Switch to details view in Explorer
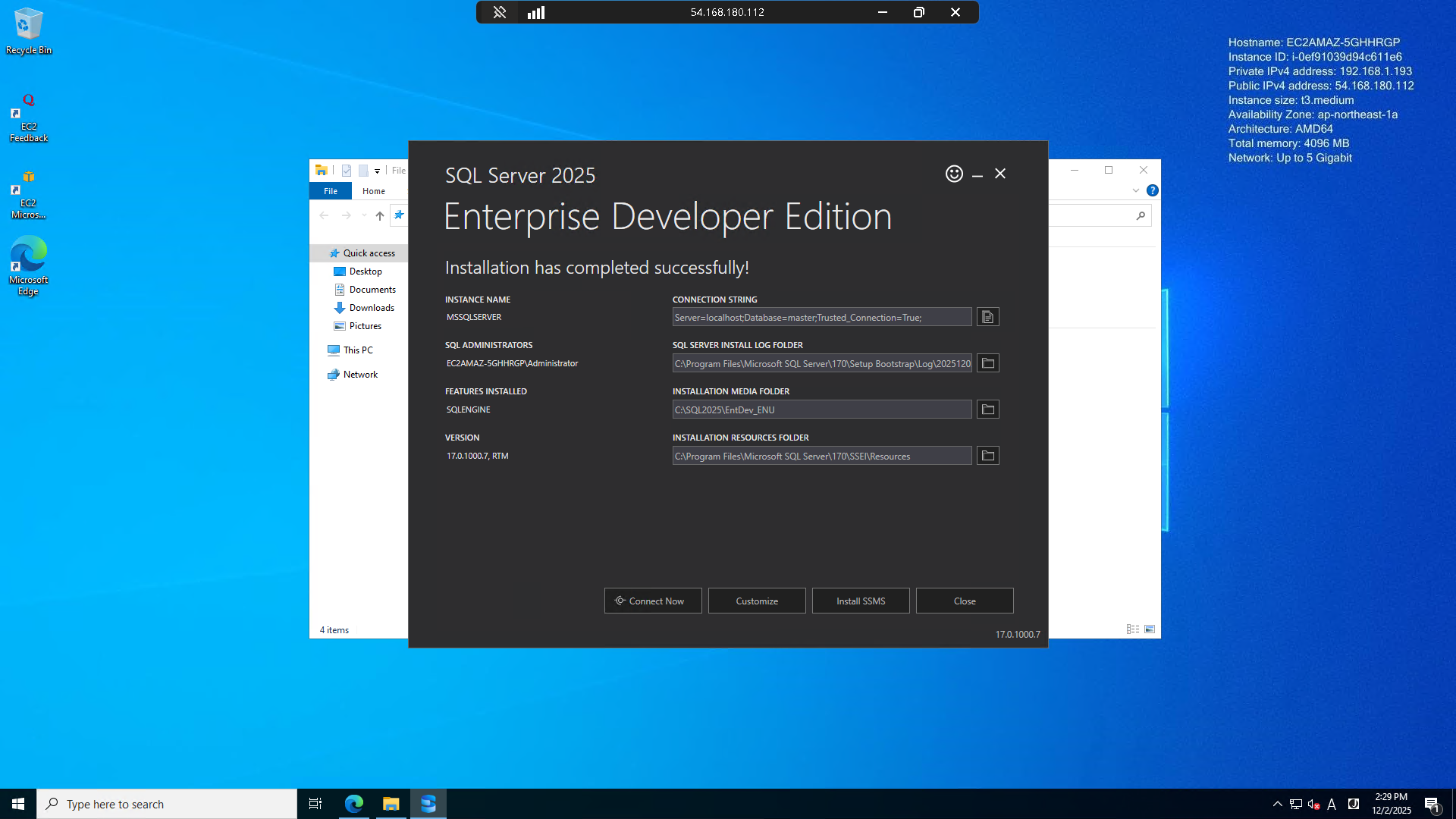This screenshot has width=1456, height=819. pyautogui.click(x=1133, y=629)
